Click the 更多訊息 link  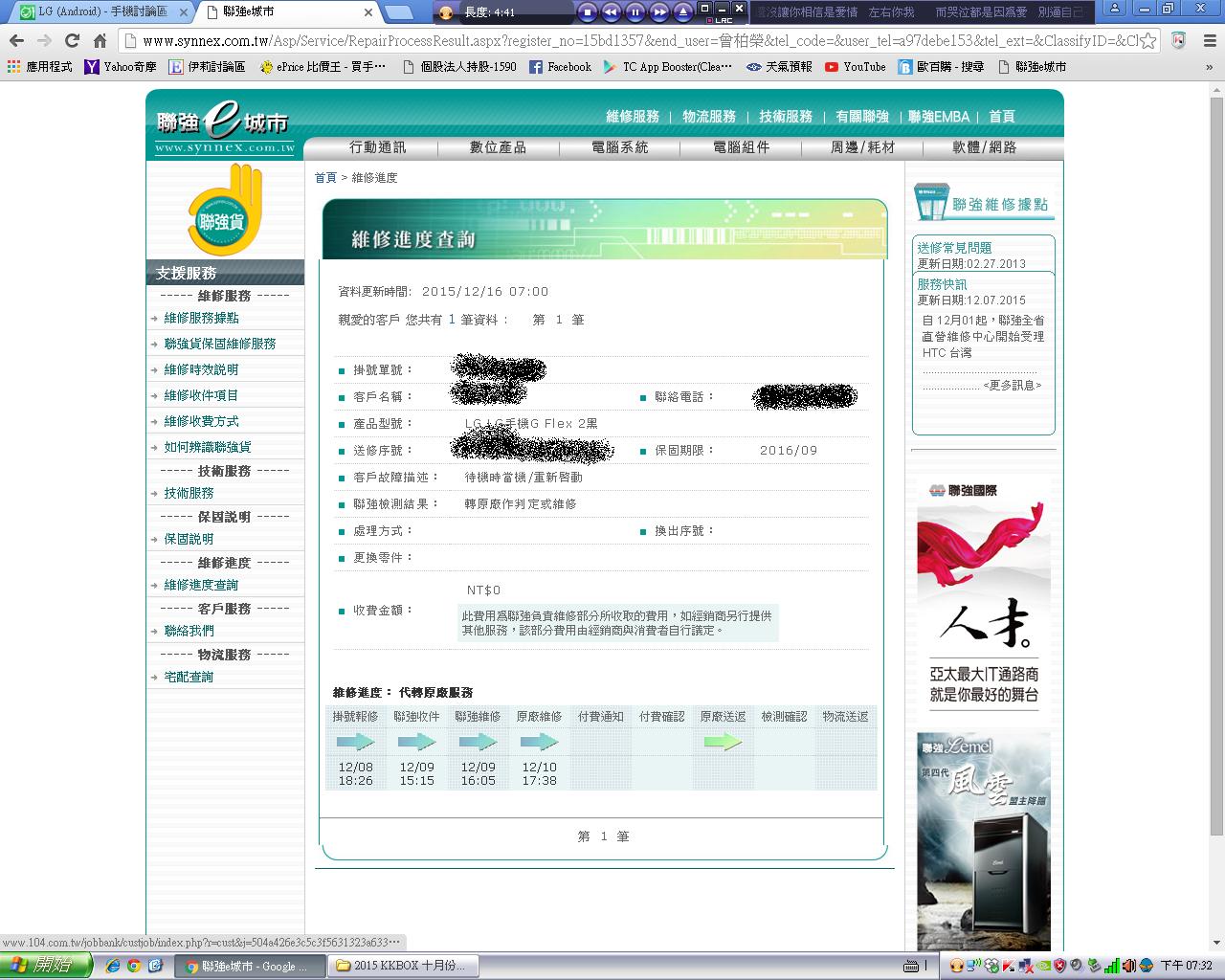[x=1013, y=386]
